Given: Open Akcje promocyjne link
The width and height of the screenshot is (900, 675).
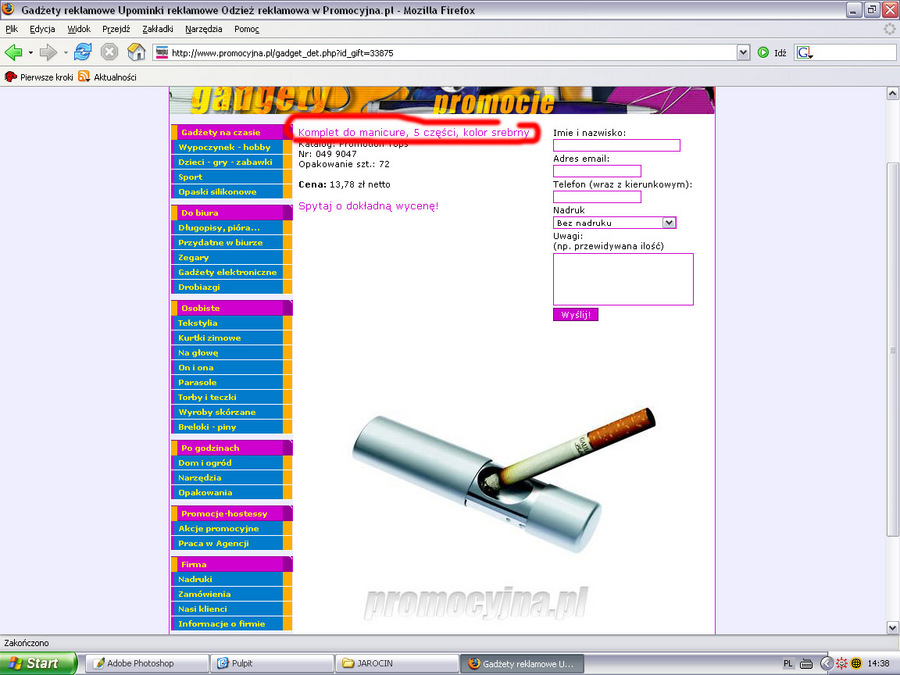Looking at the screenshot, I should pyautogui.click(x=227, y=528).
